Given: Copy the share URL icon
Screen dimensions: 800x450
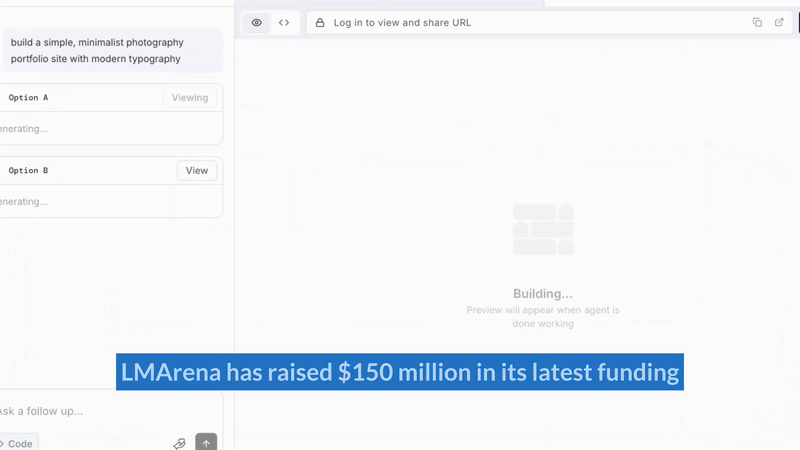Looking at the screenshot, I should coord(757,22).
